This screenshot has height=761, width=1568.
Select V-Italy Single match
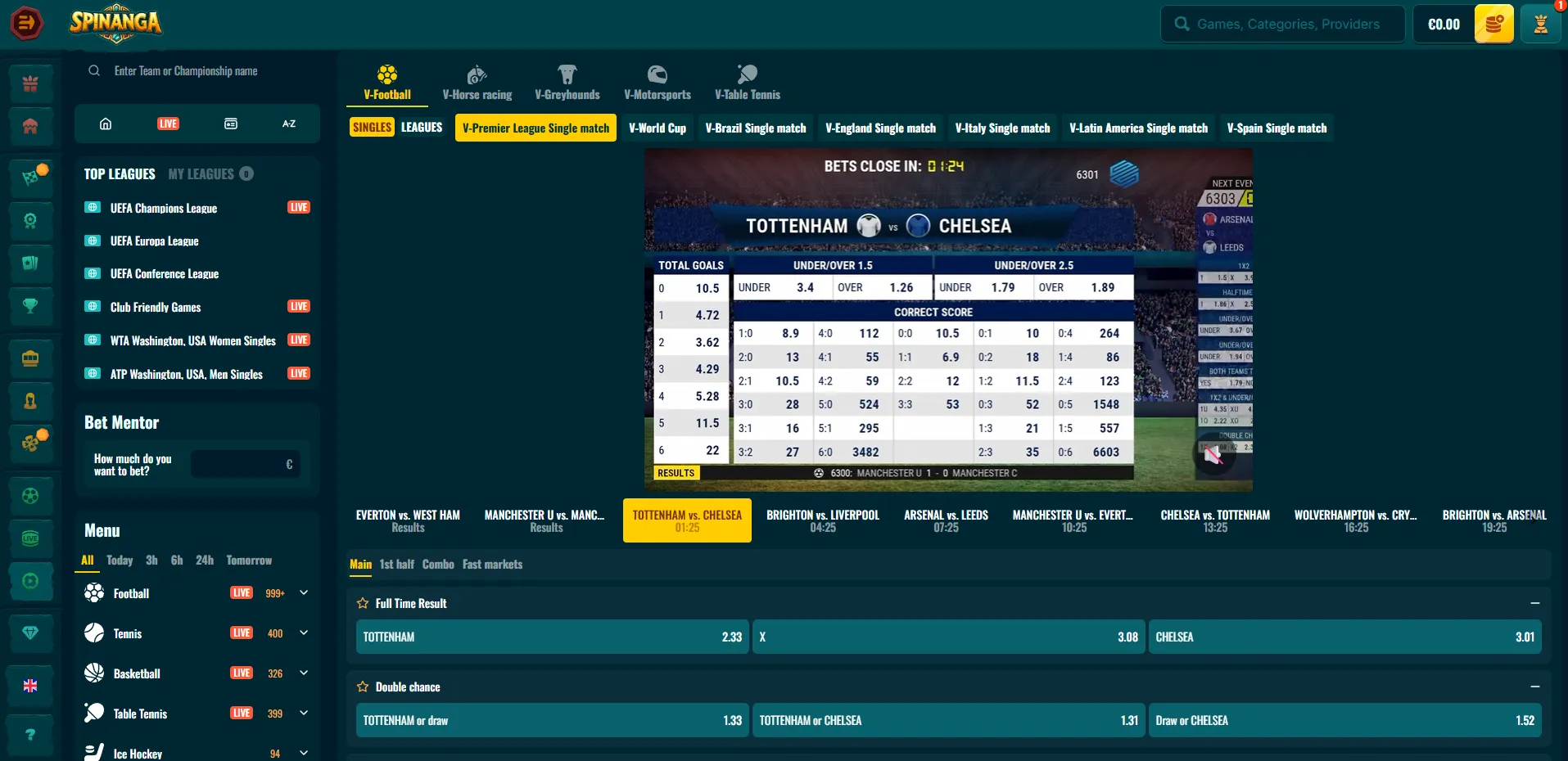tap(1002, 128)
